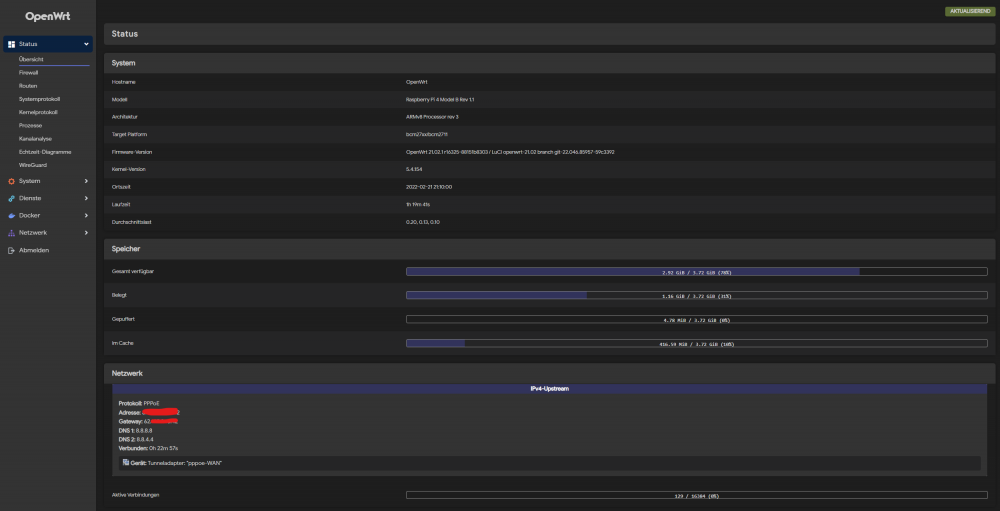Click the System section header in content

pyautogui.click(x=549, y=63)
